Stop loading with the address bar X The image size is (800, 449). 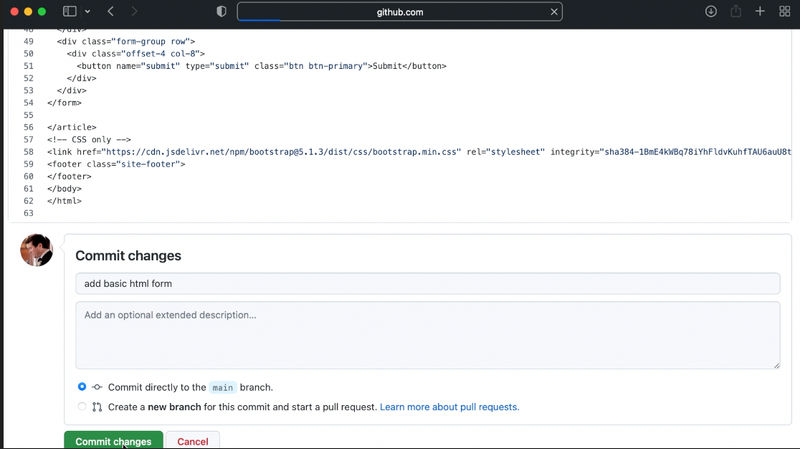click(x=554, y=12)
